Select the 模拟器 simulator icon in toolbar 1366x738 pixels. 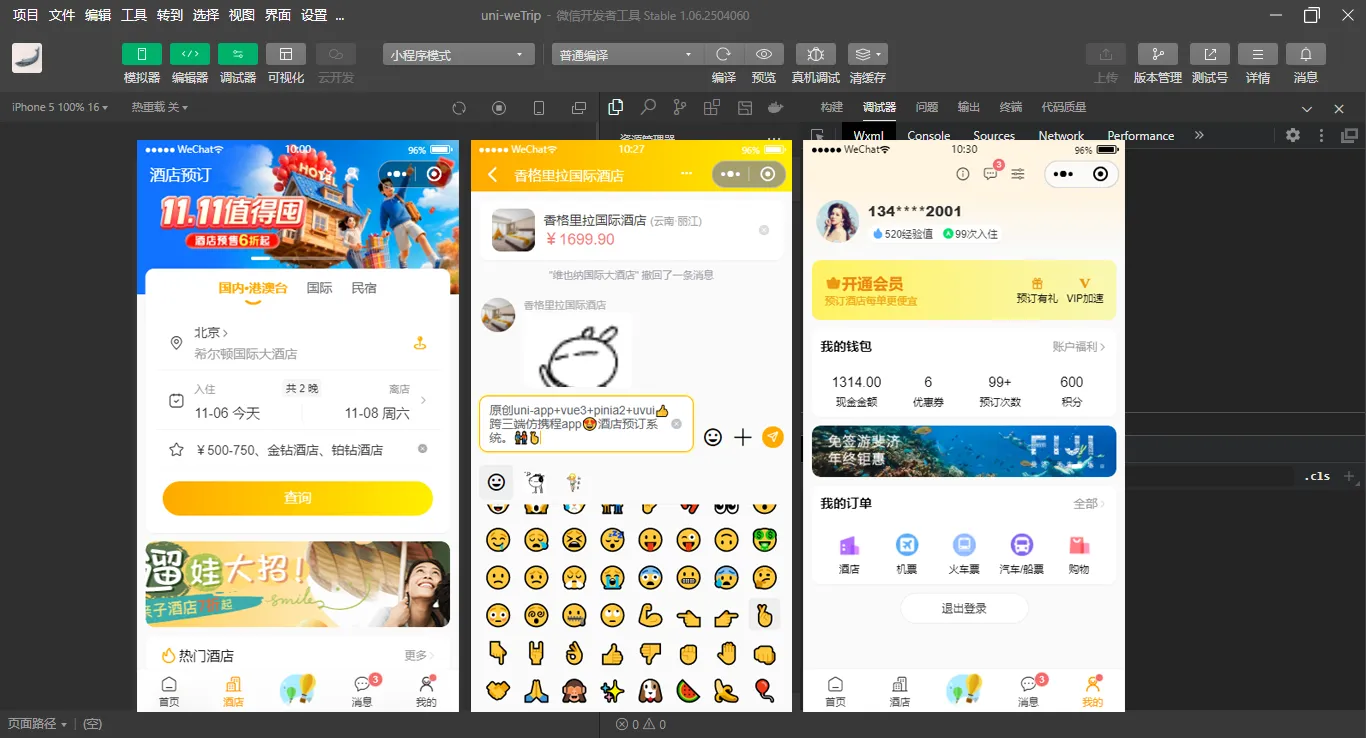(x=141, y=54)
